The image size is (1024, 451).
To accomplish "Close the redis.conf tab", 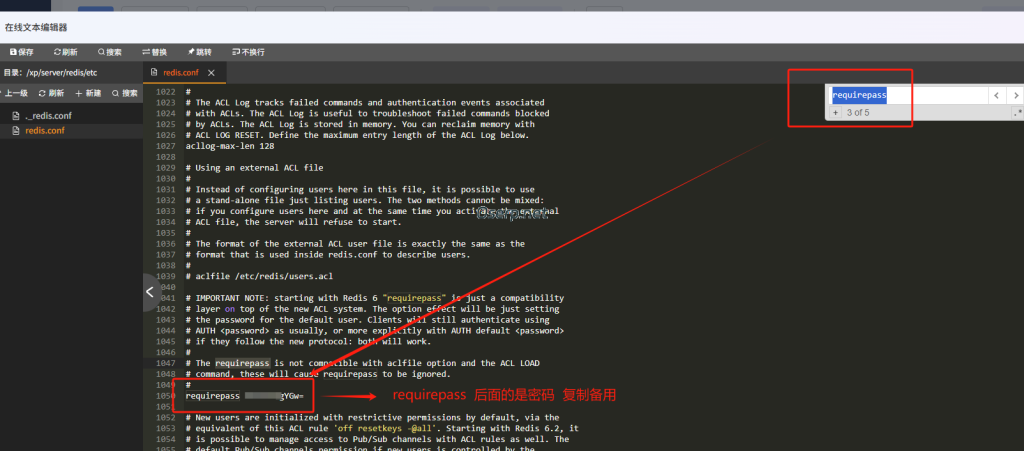I will [211, 73].
